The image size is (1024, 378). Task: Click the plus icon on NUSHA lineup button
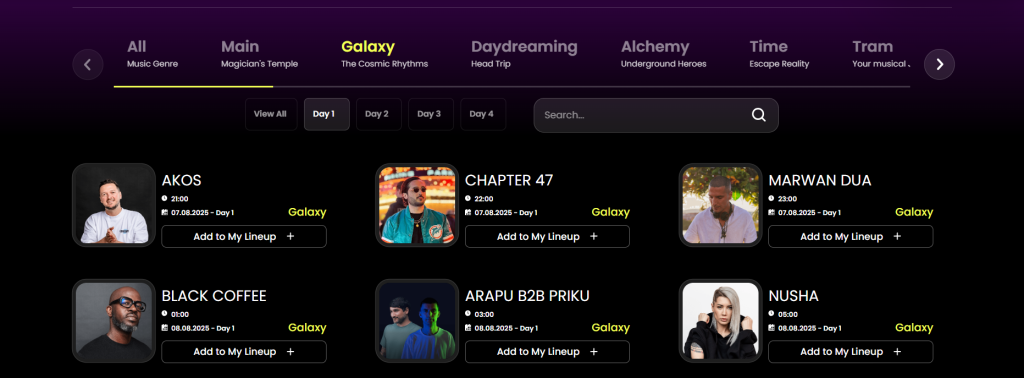[897, 351]
